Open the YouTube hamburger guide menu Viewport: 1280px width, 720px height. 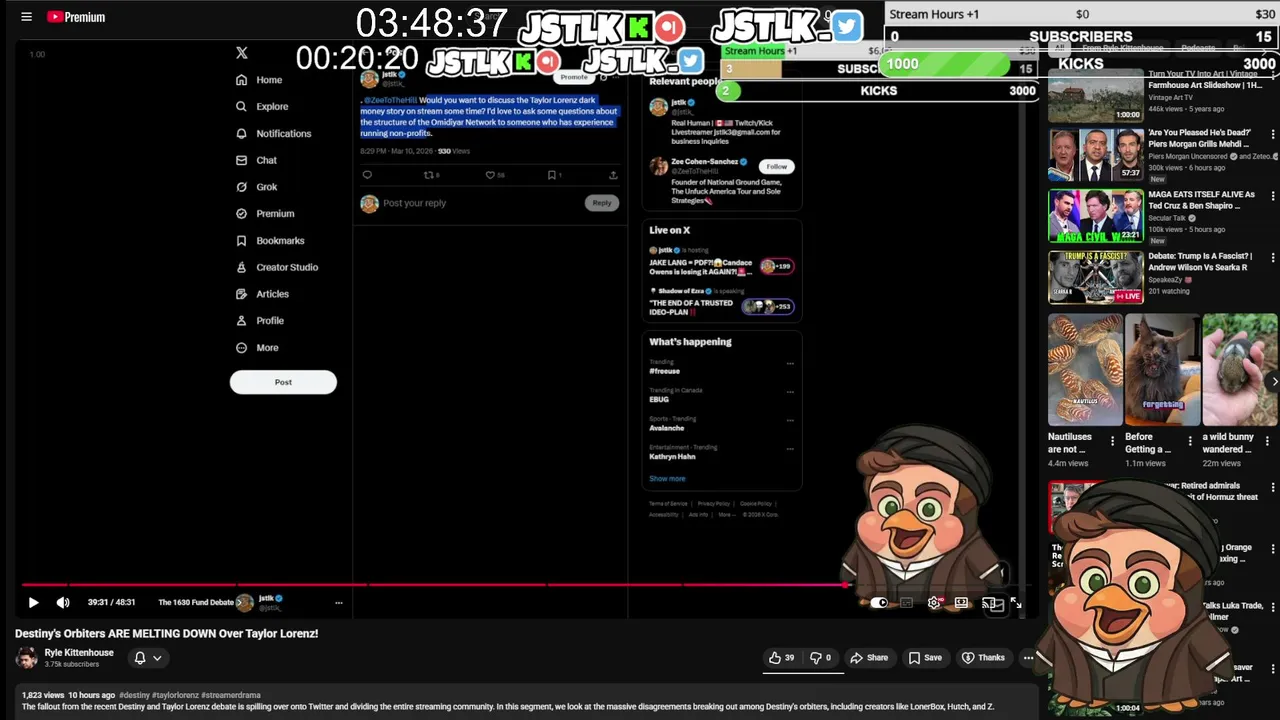click(x=26, y=17)
